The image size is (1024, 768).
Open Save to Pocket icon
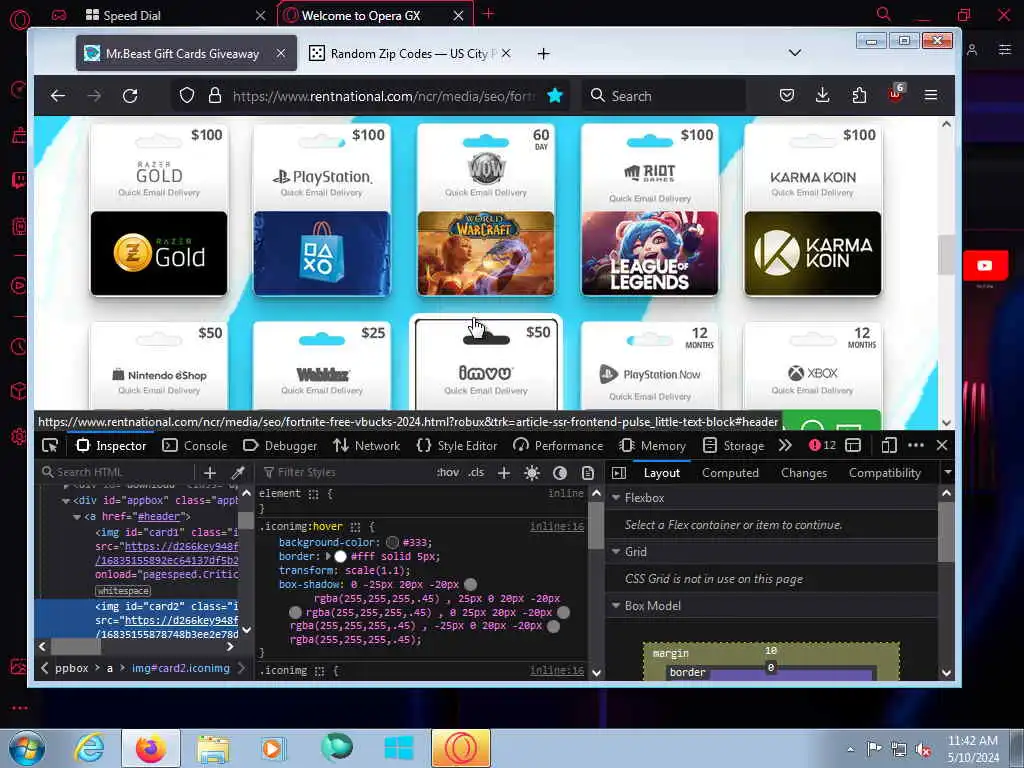[787, 96]
